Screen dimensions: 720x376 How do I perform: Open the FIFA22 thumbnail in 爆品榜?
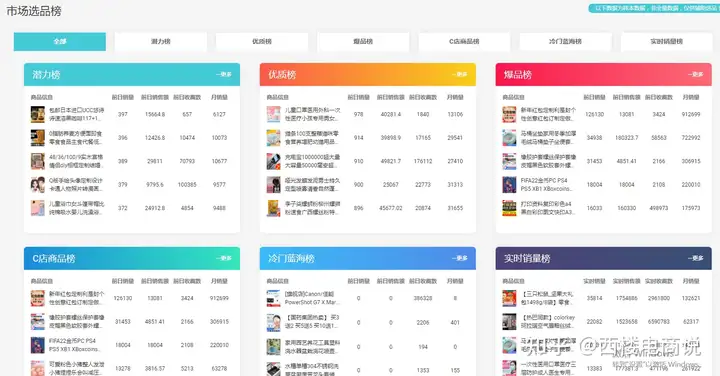click(509, 185)
